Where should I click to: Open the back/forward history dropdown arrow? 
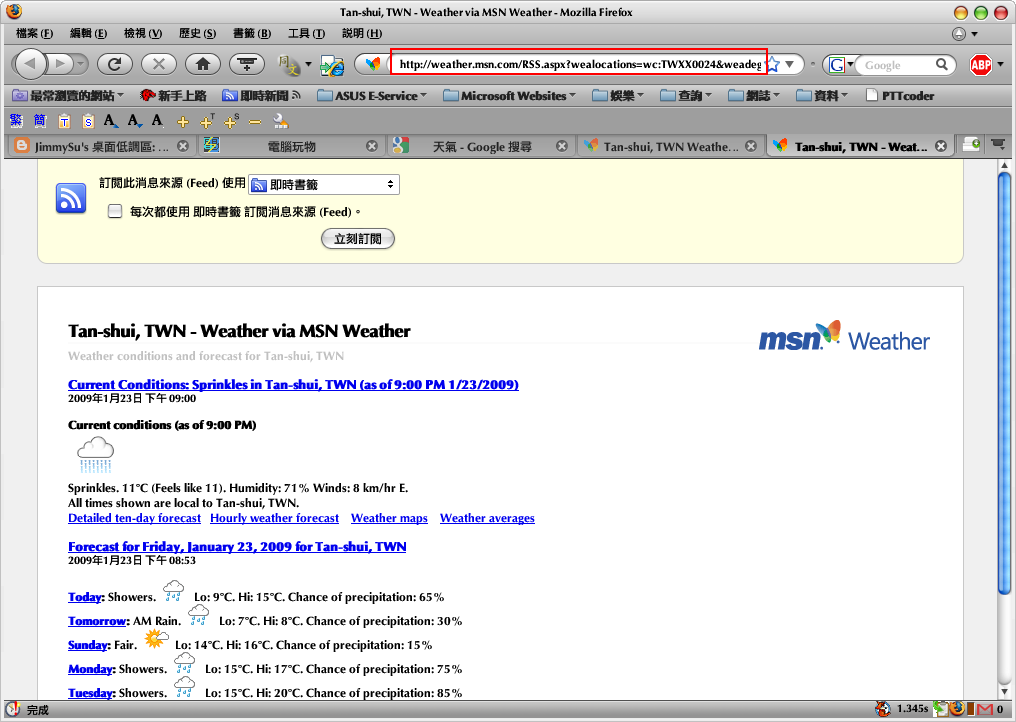coord(81,64)
